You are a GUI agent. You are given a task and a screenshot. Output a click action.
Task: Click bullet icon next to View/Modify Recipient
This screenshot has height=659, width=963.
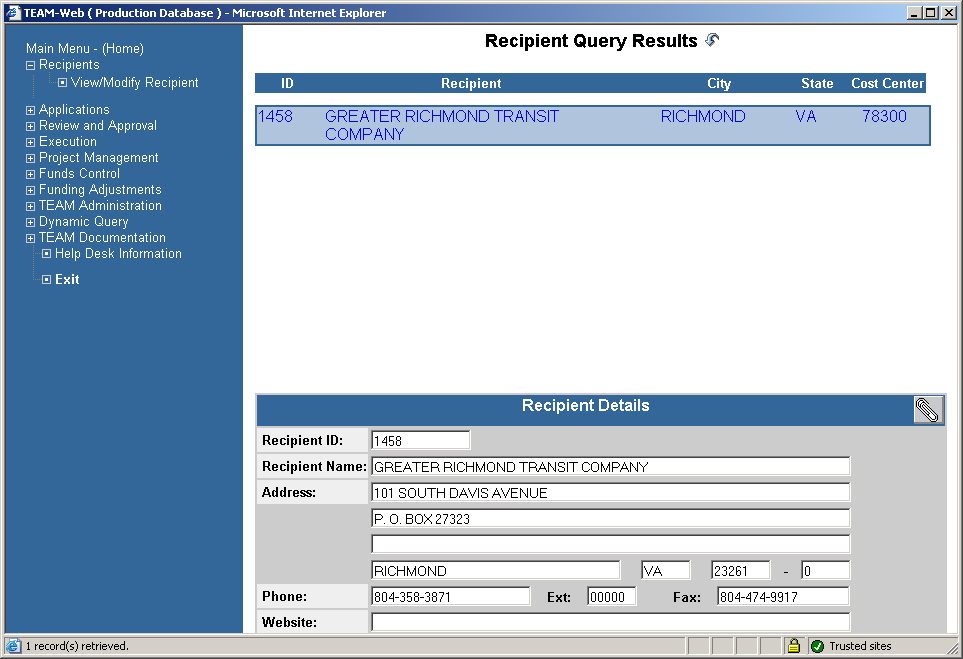(62, 82)
